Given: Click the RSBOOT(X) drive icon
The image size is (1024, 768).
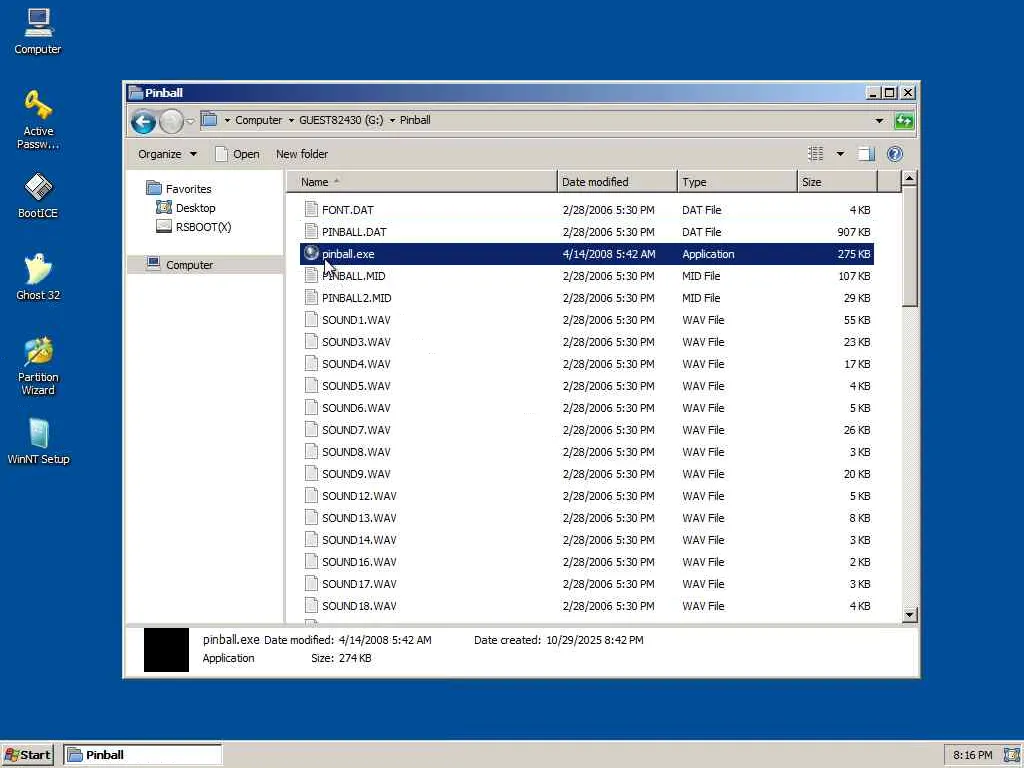Looking at the screenshot, I should tap(164, 227).
